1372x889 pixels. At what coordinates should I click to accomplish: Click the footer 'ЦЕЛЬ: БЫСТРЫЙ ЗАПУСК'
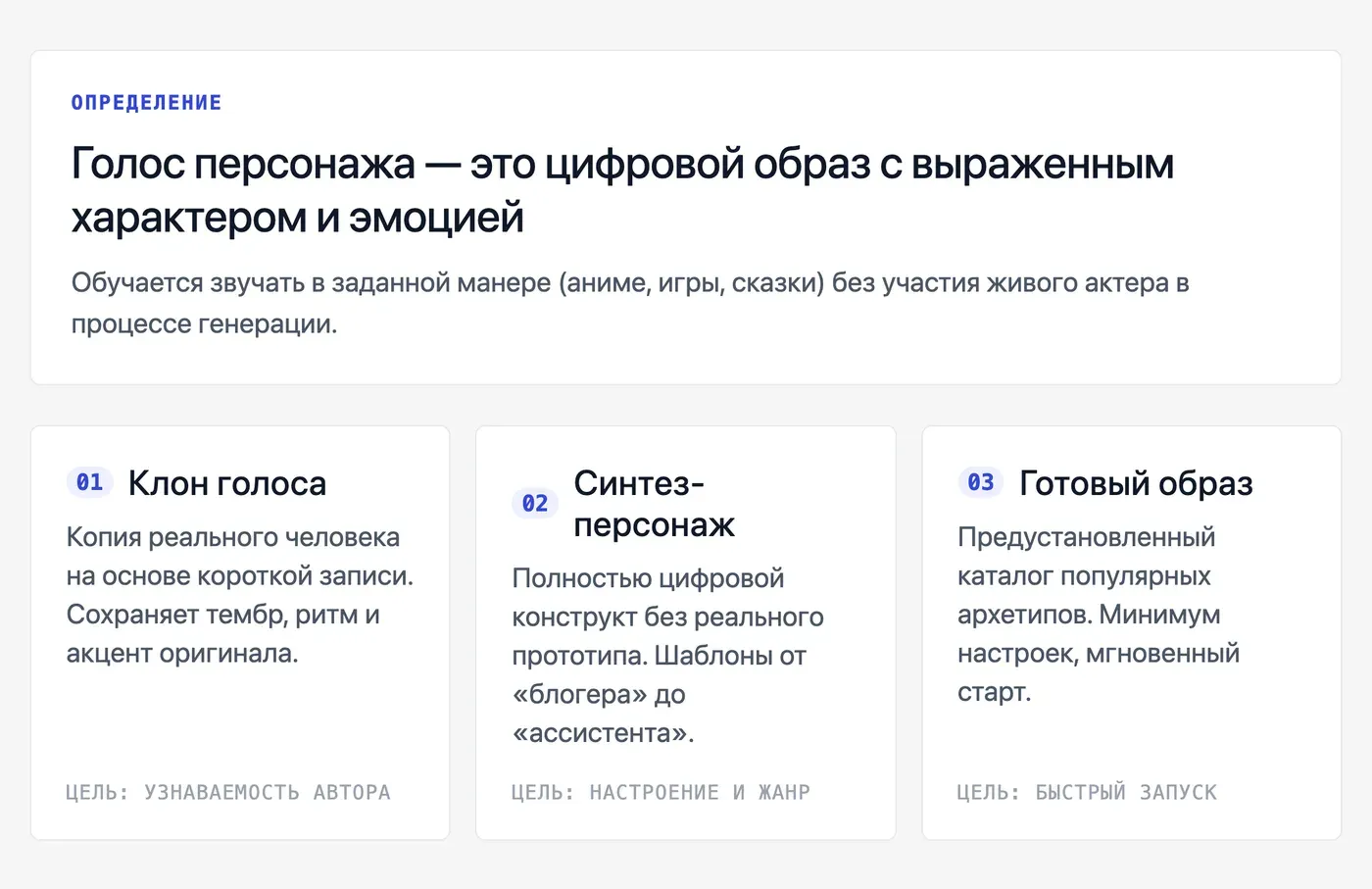tap(1087, 792)
